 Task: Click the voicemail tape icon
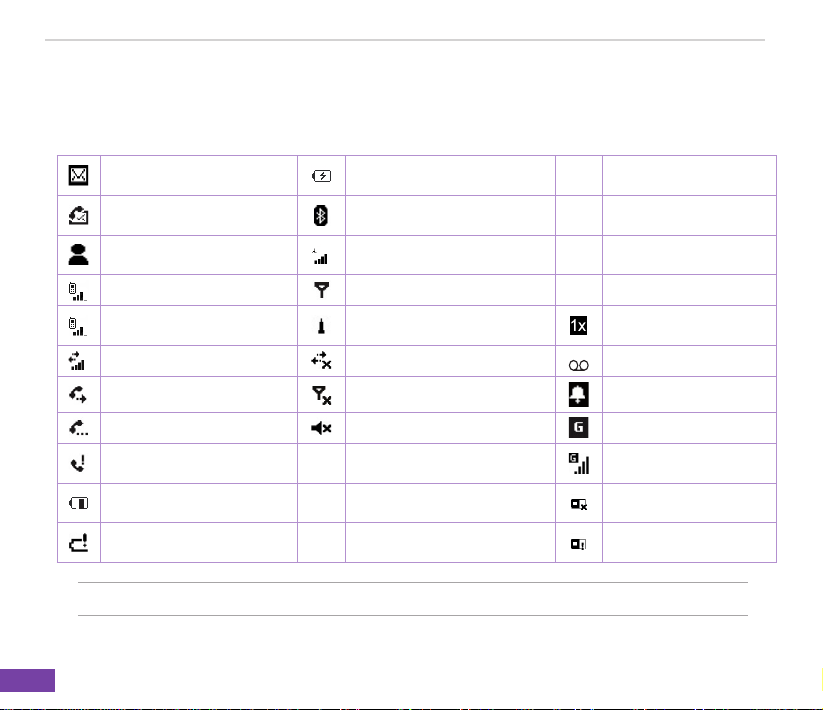[x=578, y=365]
